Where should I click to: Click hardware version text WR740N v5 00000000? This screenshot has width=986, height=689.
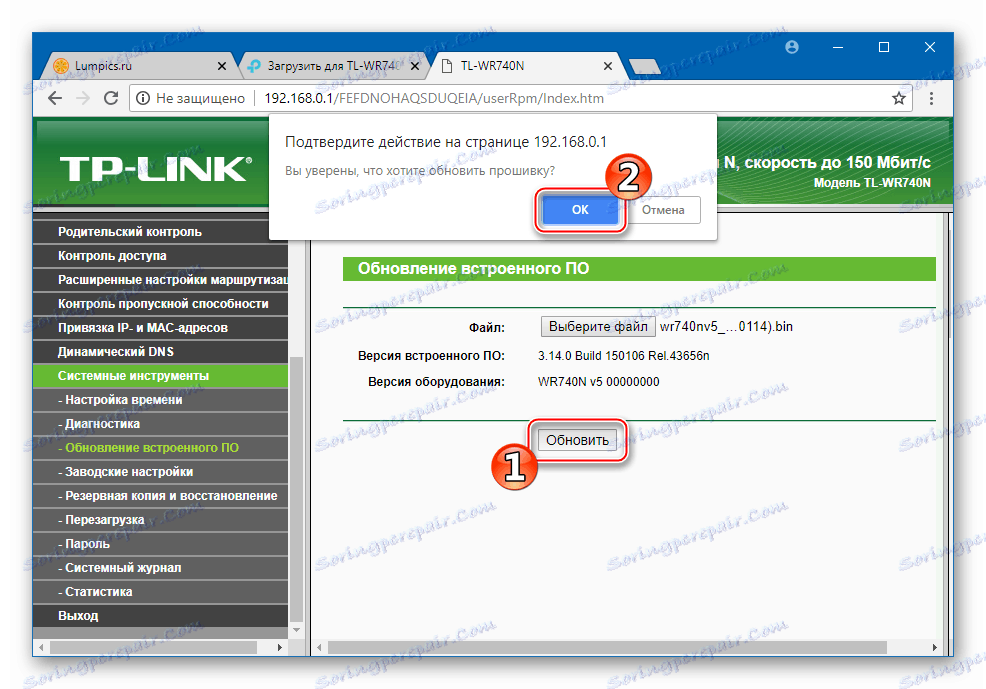tap(599, 382)
